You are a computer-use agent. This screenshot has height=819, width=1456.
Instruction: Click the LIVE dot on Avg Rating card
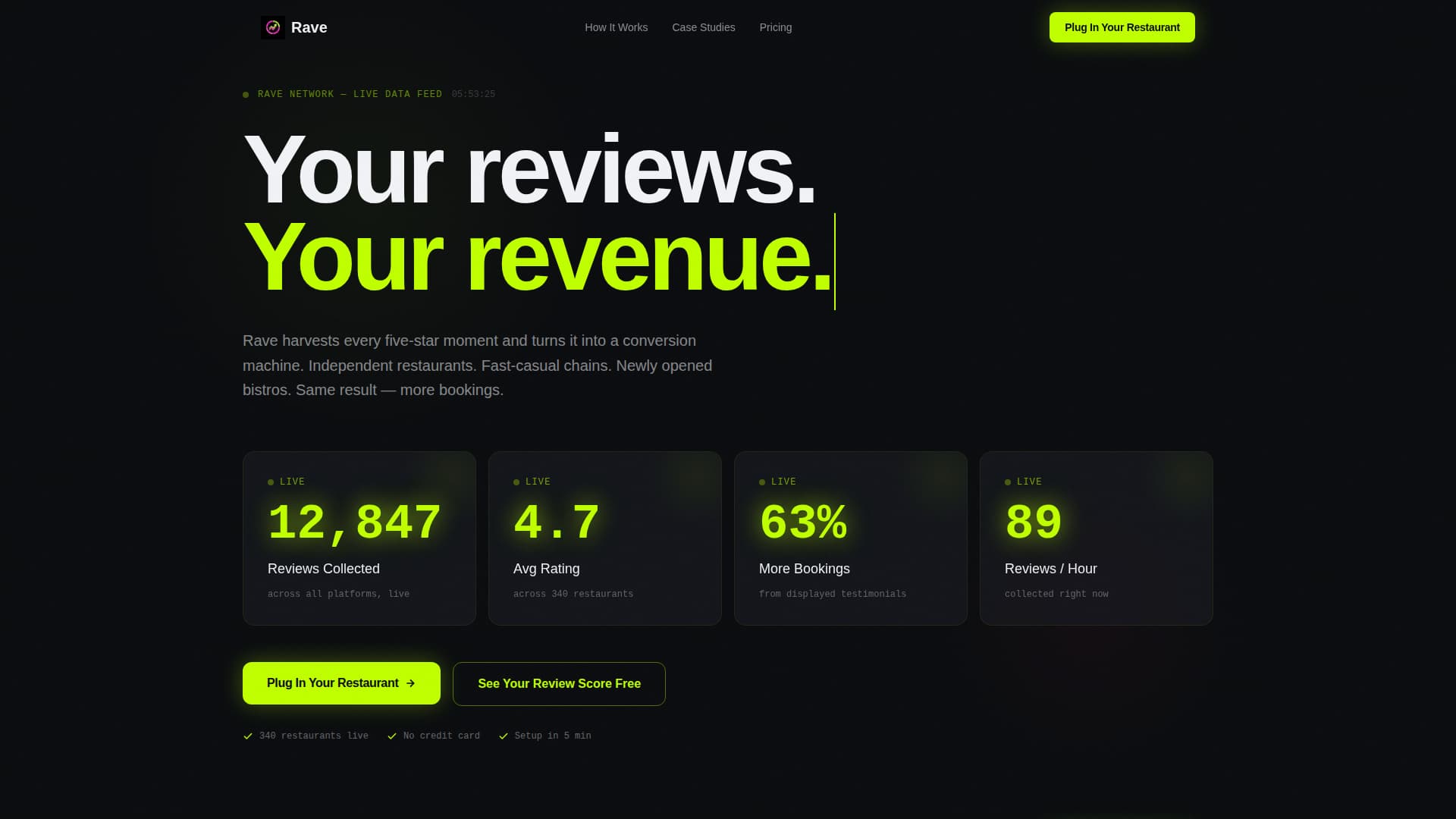point(516,482)
